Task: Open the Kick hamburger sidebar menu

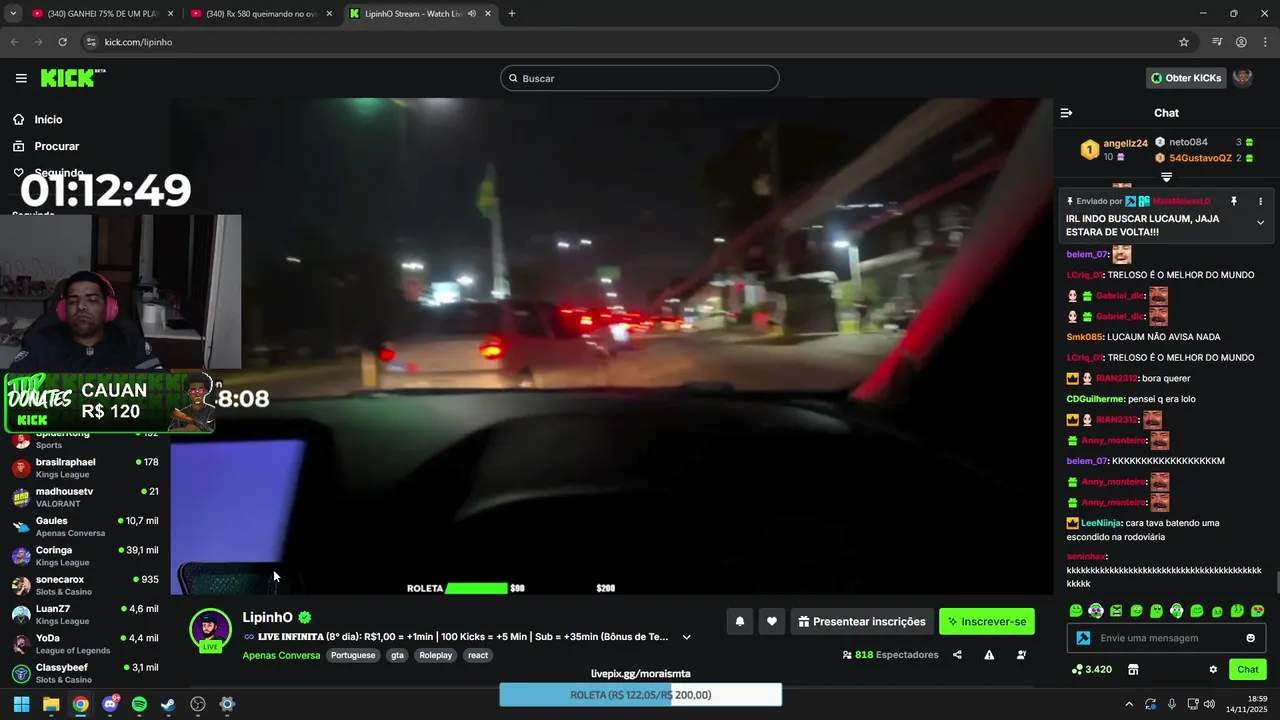Action: (21, 78)
